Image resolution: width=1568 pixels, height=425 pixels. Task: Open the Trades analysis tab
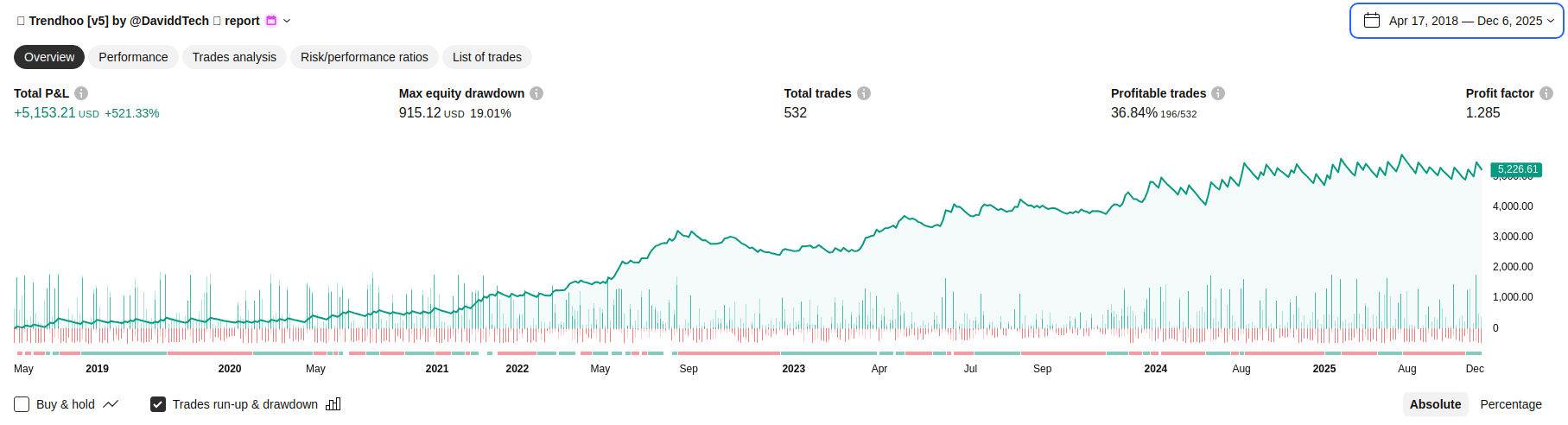(x=234, y=57)
